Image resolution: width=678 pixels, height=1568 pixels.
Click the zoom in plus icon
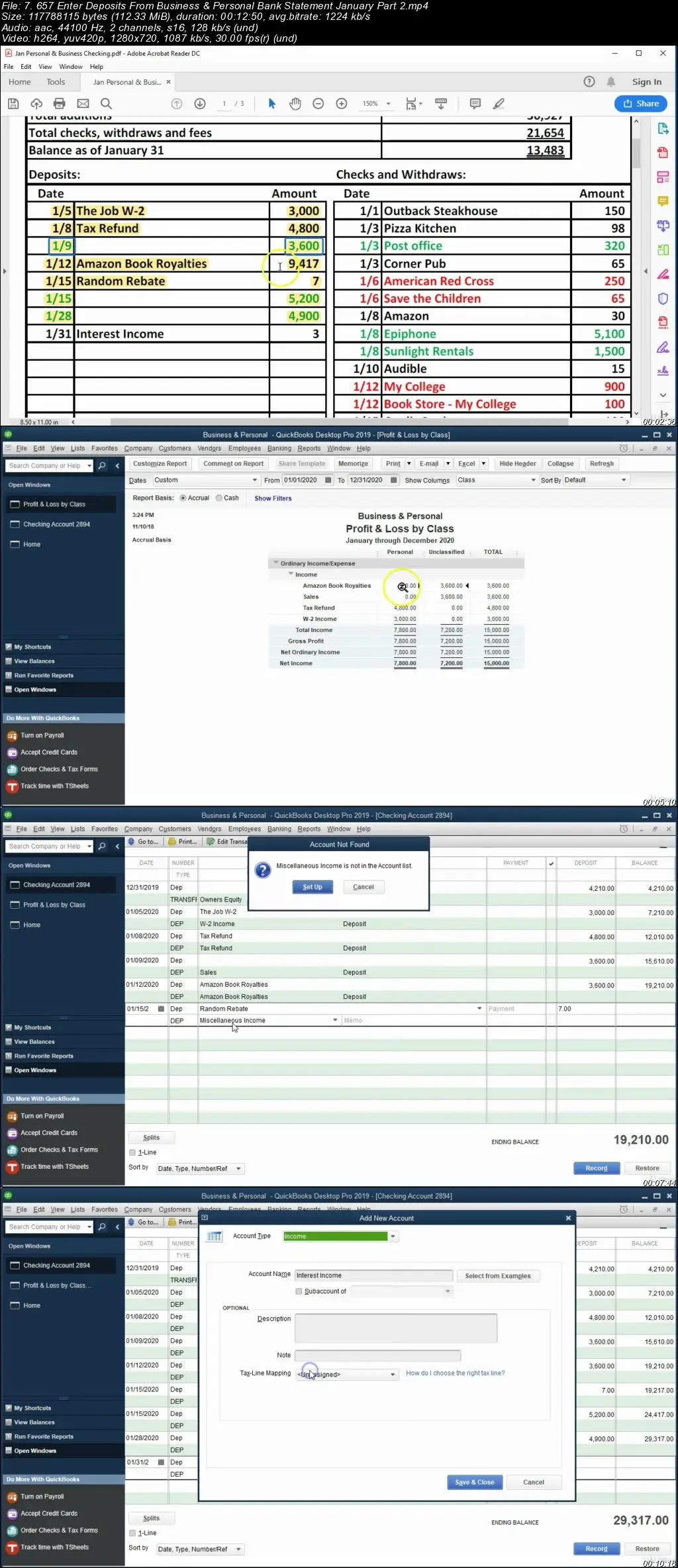[342, 103]
